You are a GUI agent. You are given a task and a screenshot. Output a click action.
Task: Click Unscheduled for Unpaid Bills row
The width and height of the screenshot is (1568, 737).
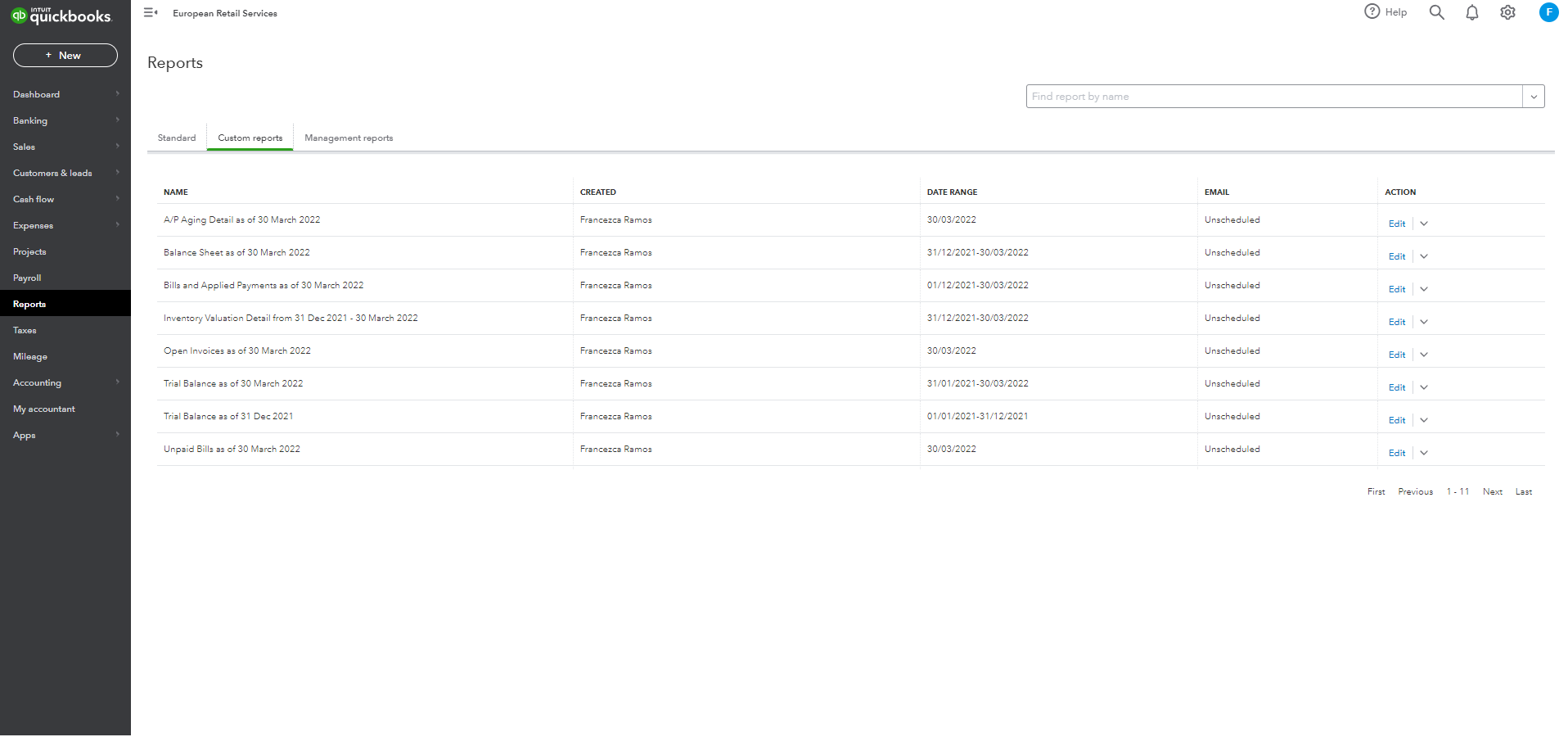[x=1232, y=449]
